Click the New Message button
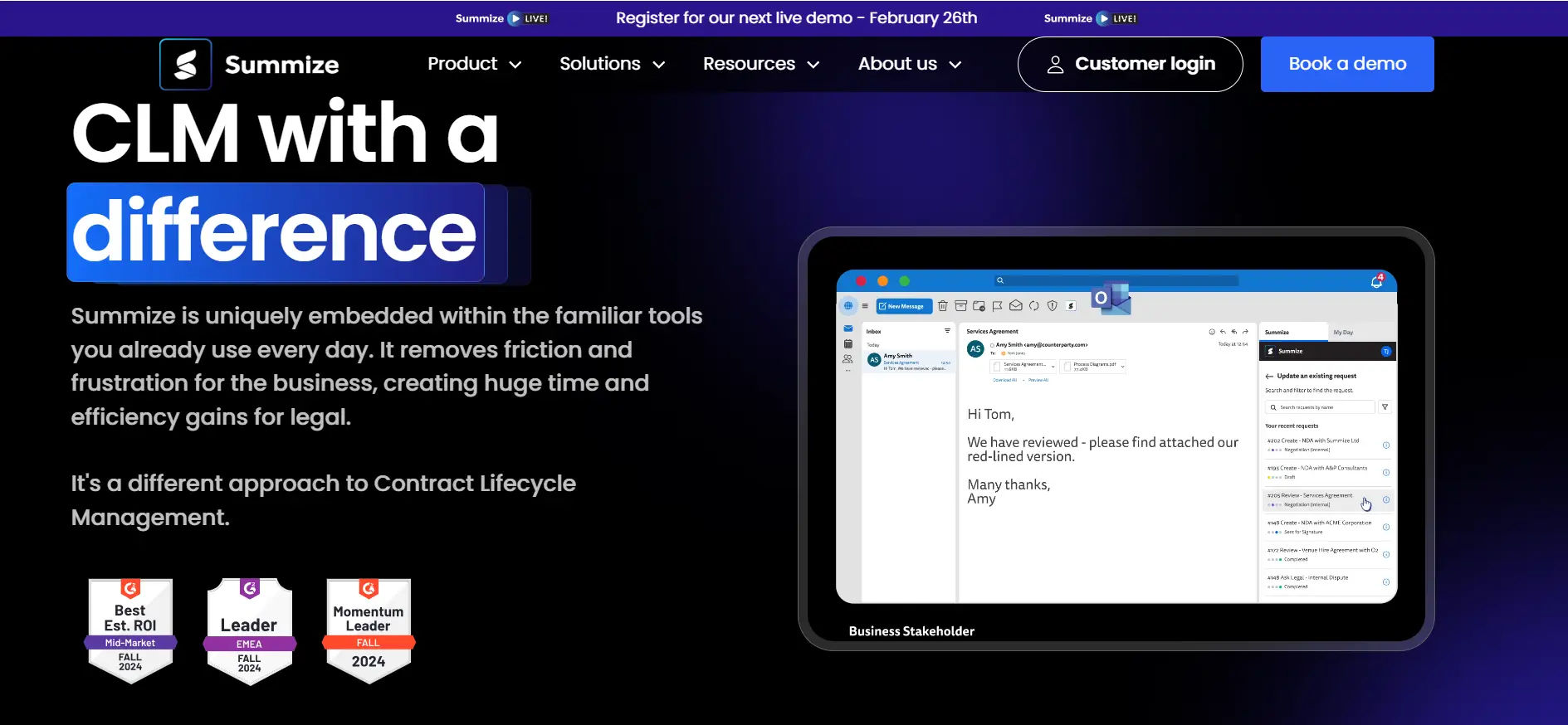 [904, 306]
